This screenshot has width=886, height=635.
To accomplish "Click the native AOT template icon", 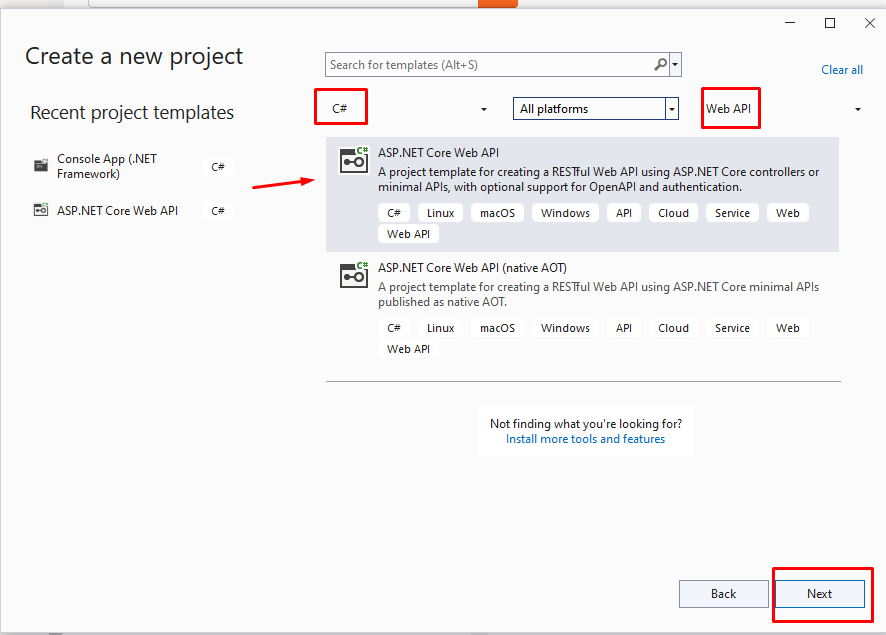I will [x=354, y=275].
